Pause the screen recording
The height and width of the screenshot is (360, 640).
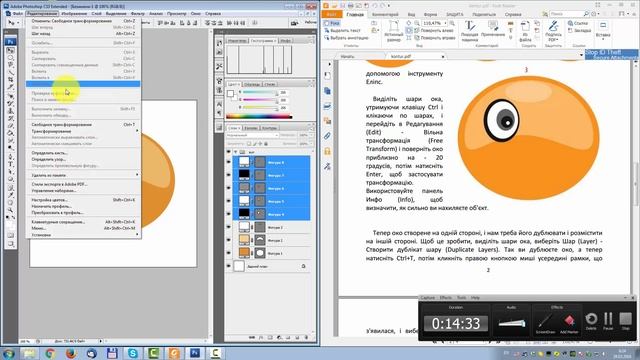[608, 321]
